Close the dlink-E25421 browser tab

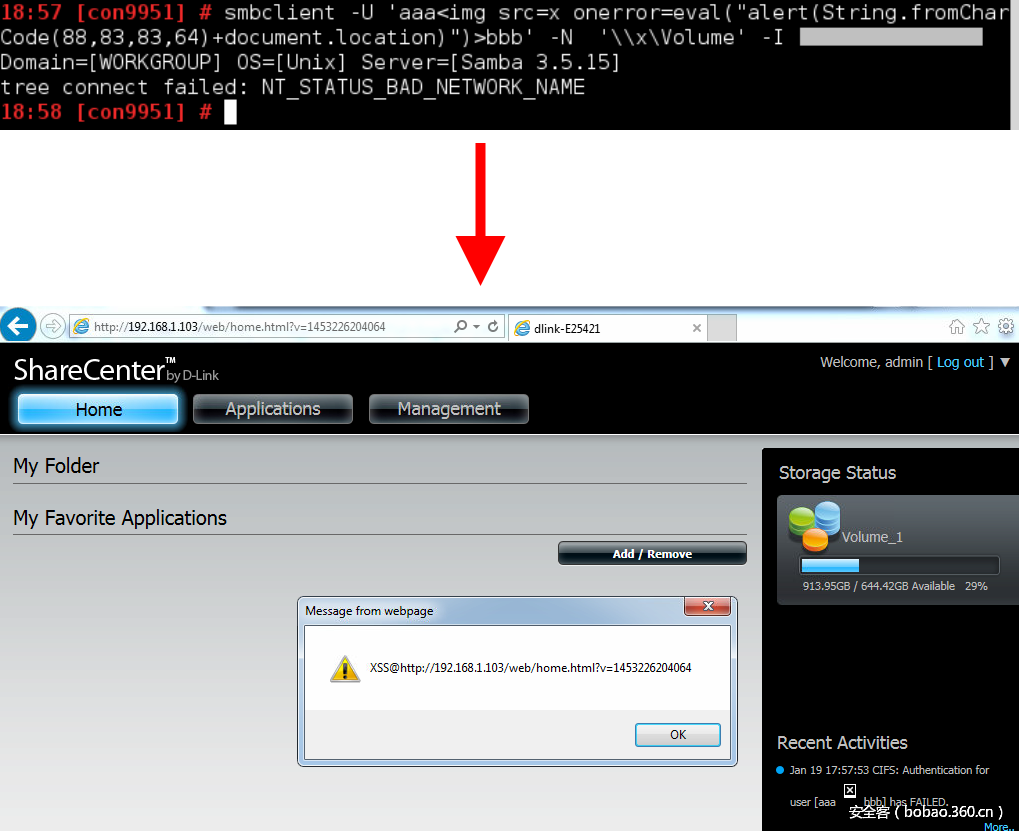tap(697, 328)
